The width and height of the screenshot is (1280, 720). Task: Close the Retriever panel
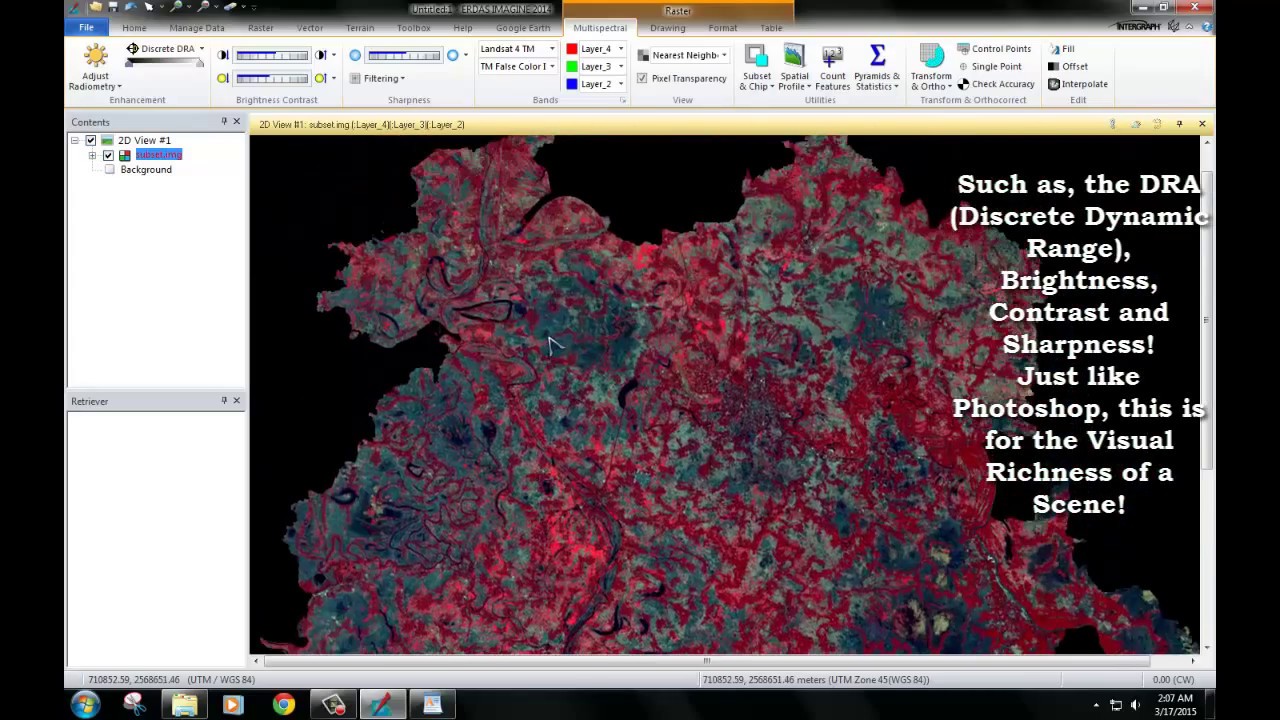tap(237, 400)
